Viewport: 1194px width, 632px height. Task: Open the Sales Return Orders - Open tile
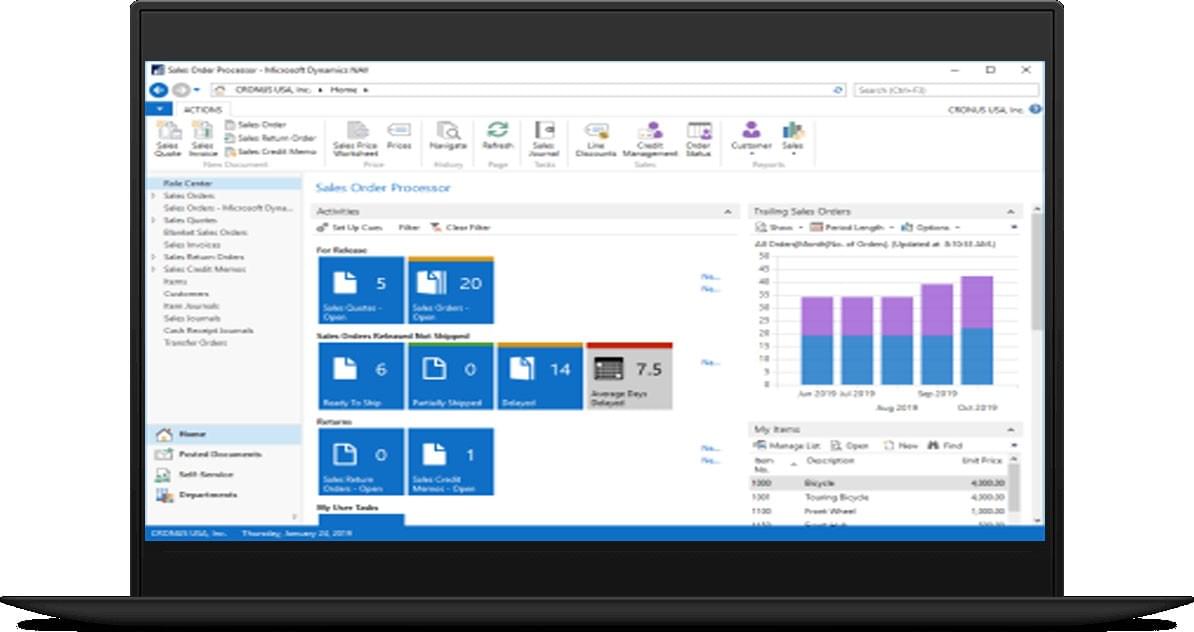[x=361, y=462]
